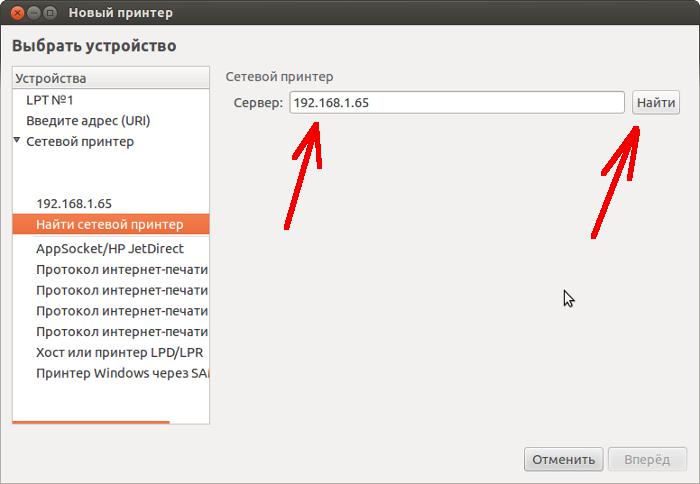Choose AppSocket/HP JetDirect connection
This screenshot has height=484, width=700.
point(110,248)
